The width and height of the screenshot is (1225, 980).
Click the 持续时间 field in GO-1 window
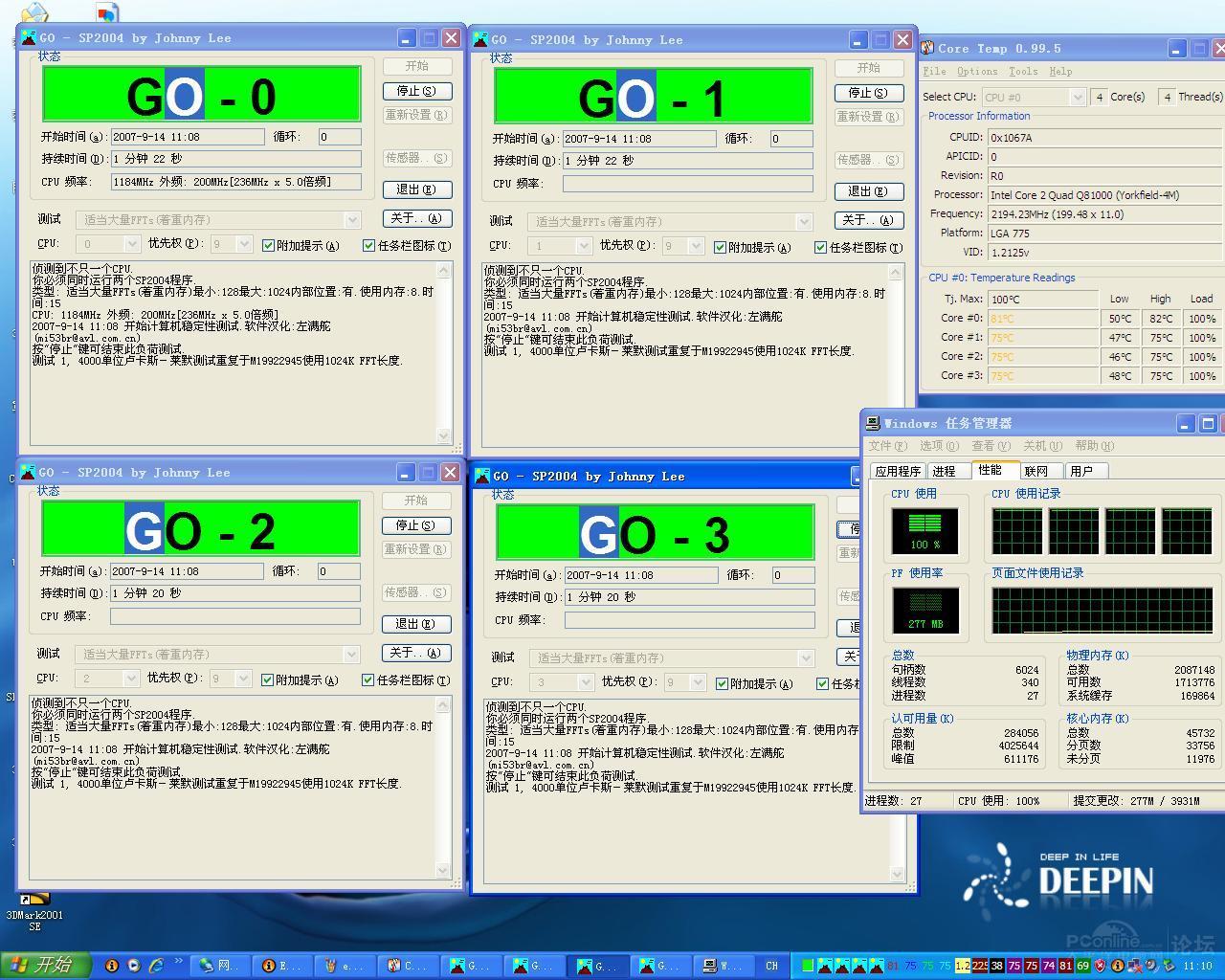pyautogui.click(x=688, y=161)
